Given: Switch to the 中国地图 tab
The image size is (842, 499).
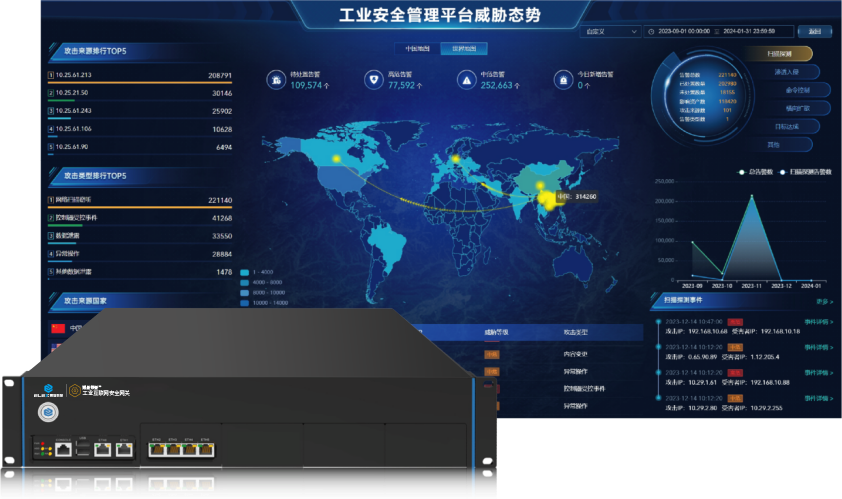Looking at the screenshot, I should click(x=417, y=48).
